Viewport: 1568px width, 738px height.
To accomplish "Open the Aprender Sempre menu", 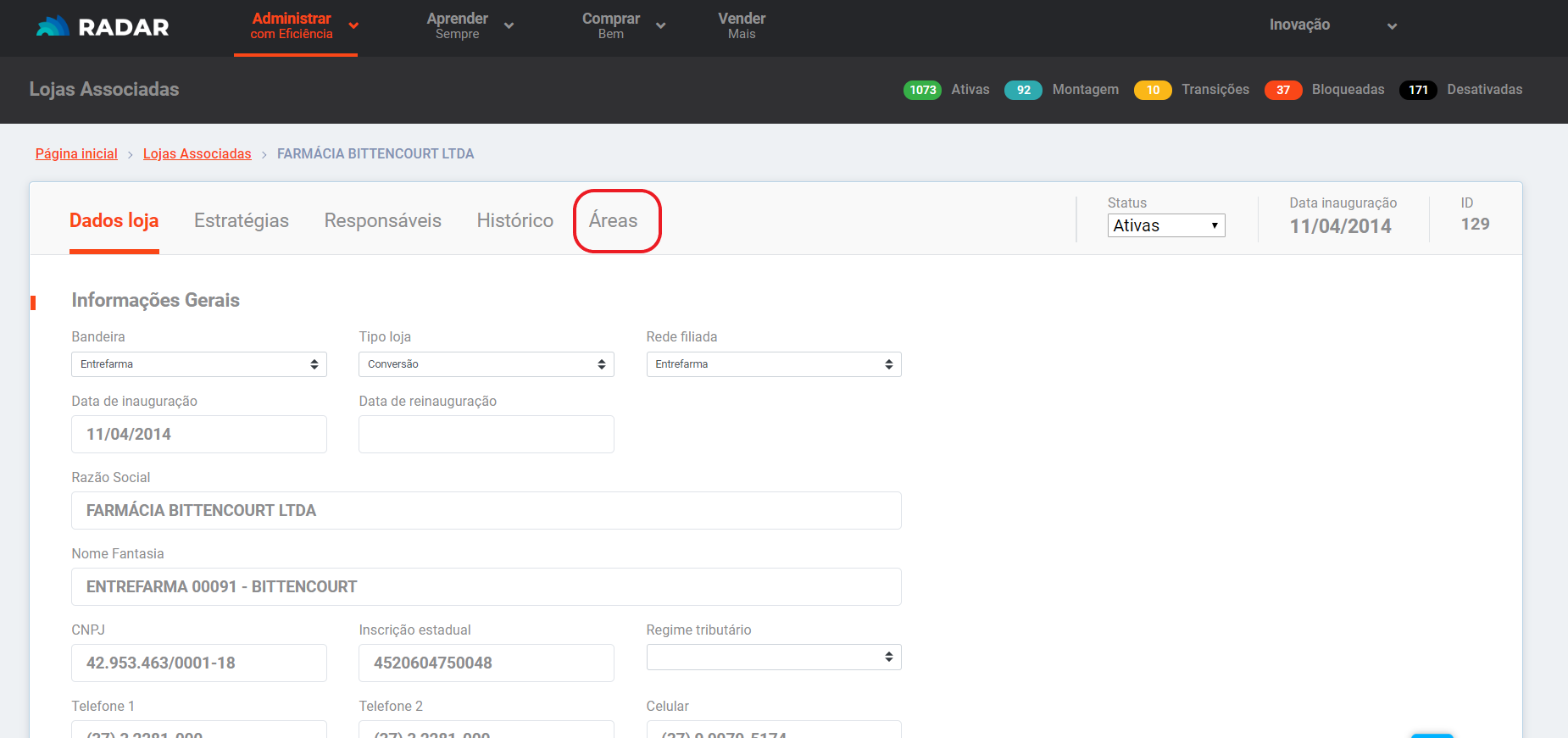I will click(x=458, y=25).
